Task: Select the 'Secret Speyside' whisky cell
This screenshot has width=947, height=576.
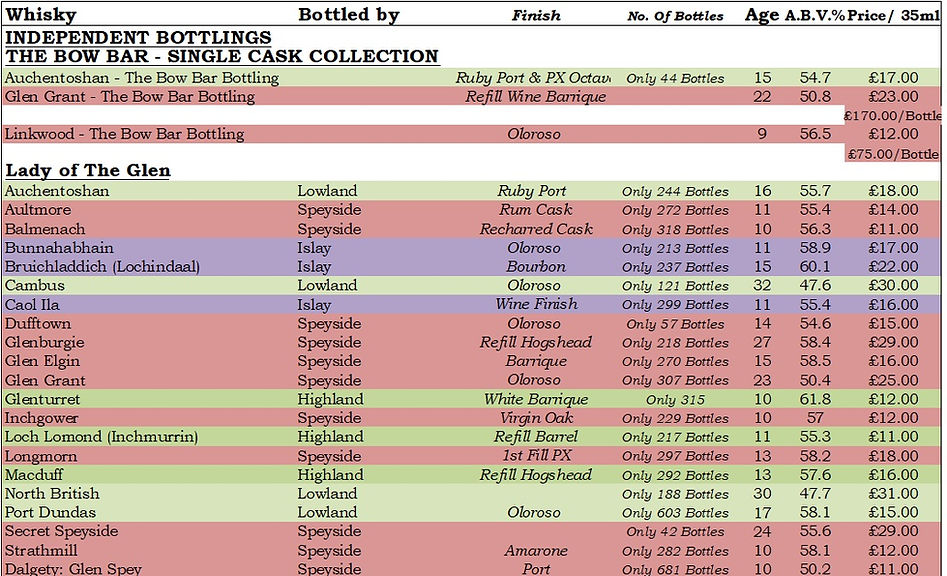Action: click(x=62, y=531)
